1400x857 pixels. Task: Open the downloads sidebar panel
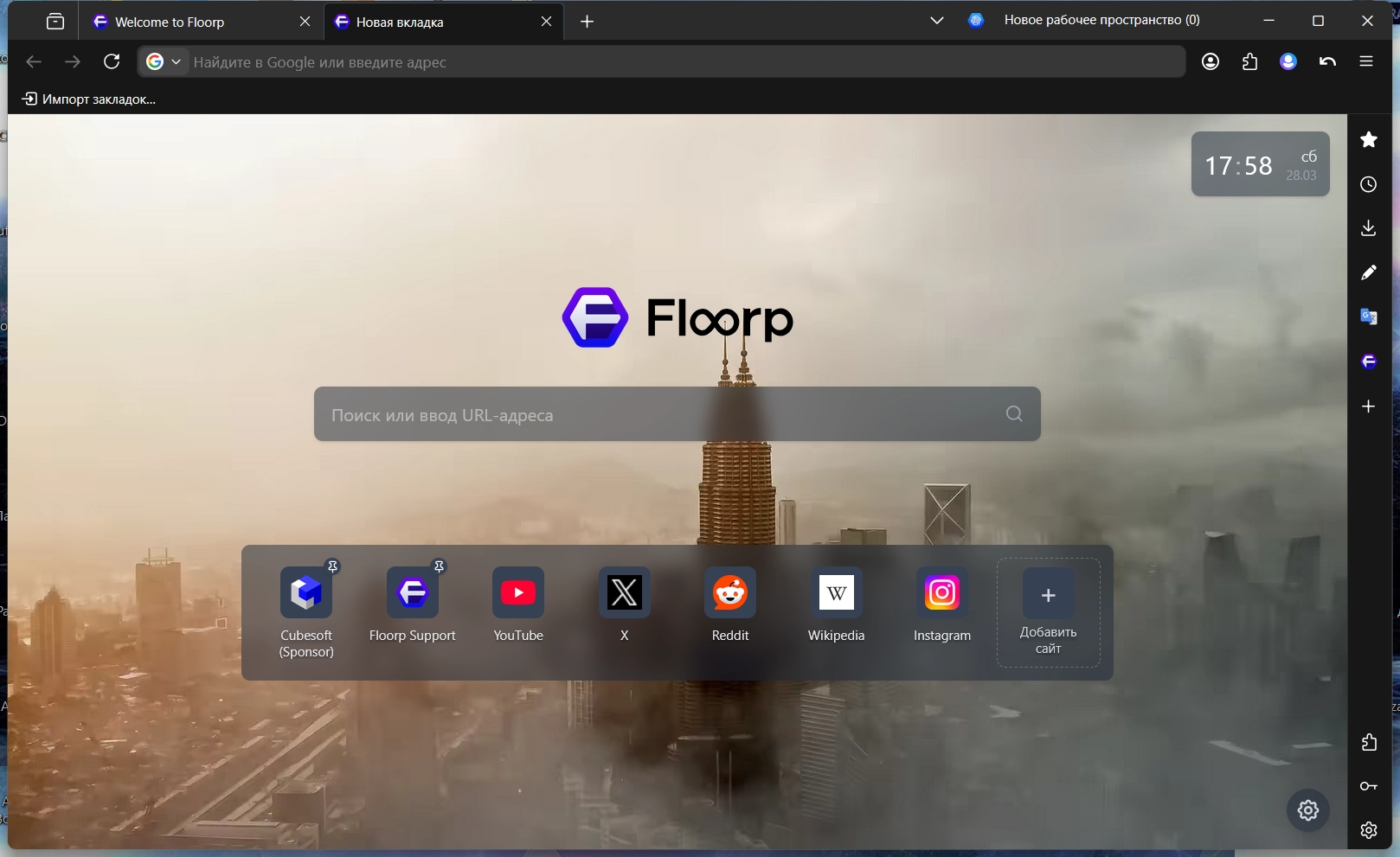coord(1368,228)
